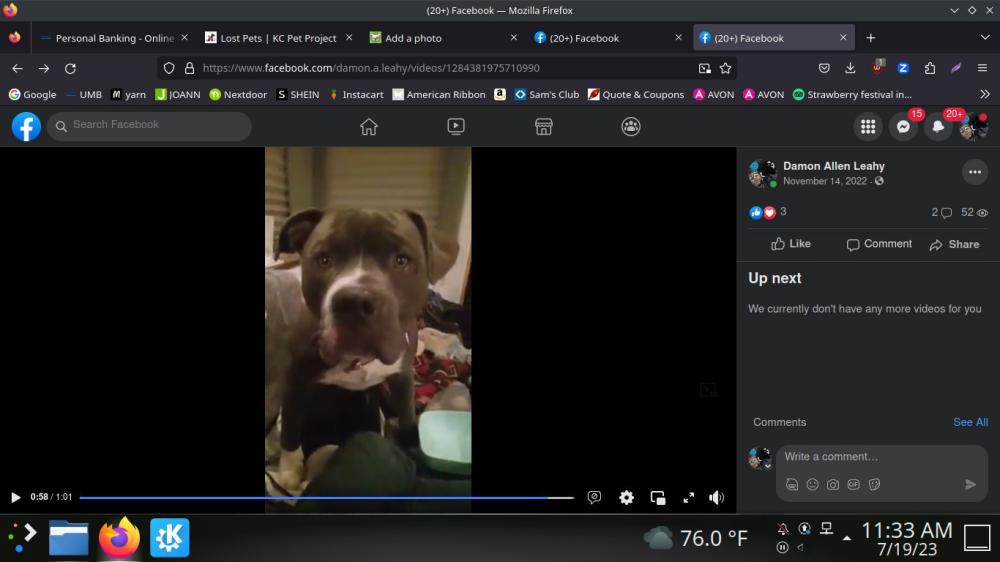Expand the list all tabs chevron
Image resolution: width=1000 pixels, height=562 pixels.
point(985,38)
